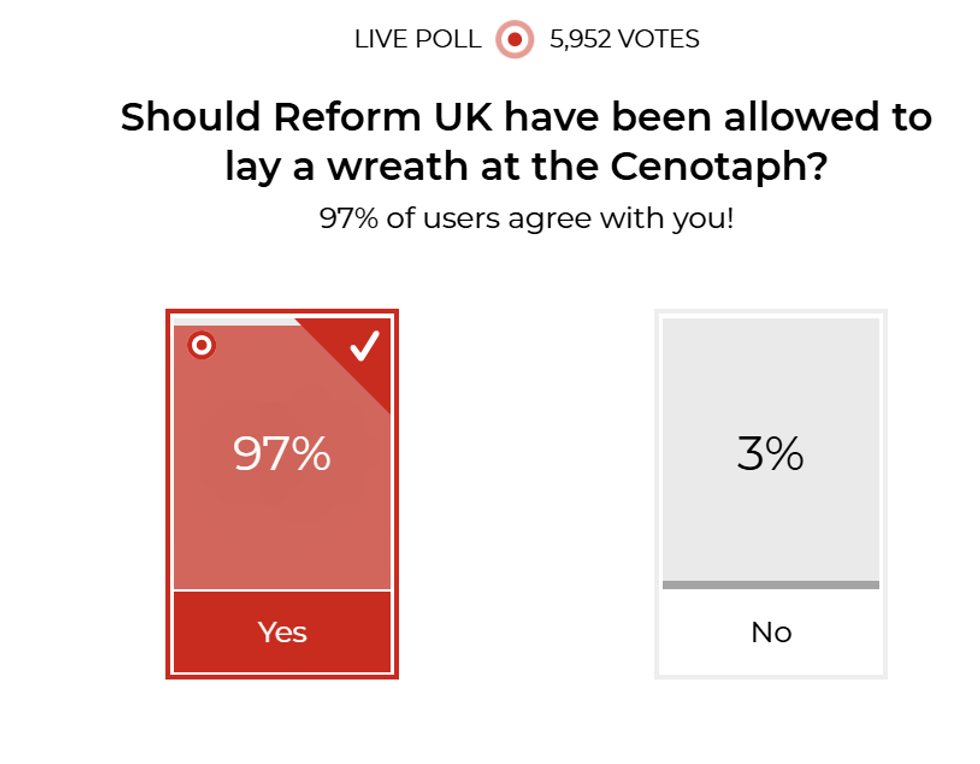
Task: Click the 97% figure in the Yes card
Action: click(282, 455)
